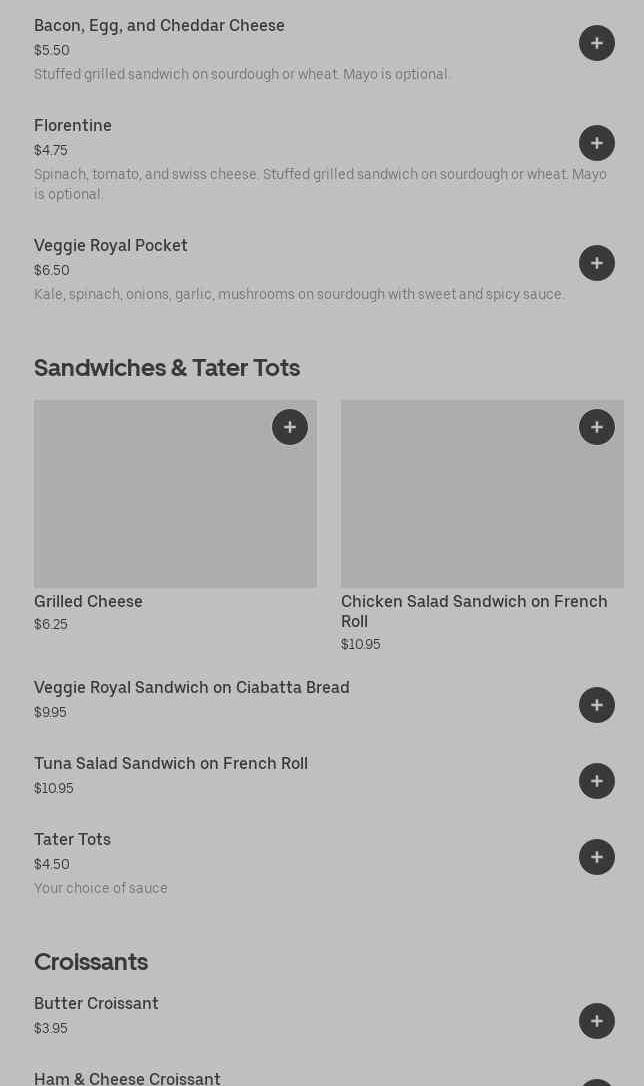
Task: Open Bacon, Egg, and Cheddar Cheese title
Action: pos(159,26)
